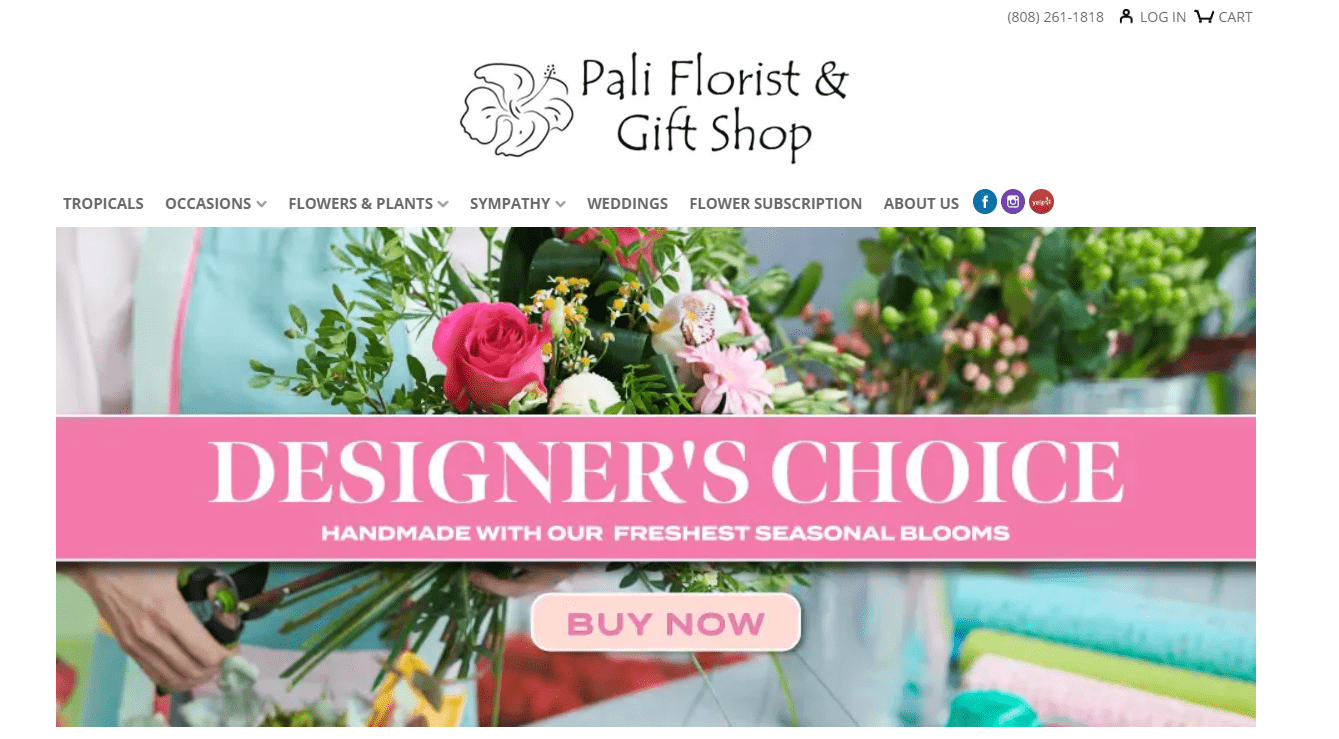Click the shopping cart icon
Viewport: 1339px width, 739px height.
coord(1204,16)
